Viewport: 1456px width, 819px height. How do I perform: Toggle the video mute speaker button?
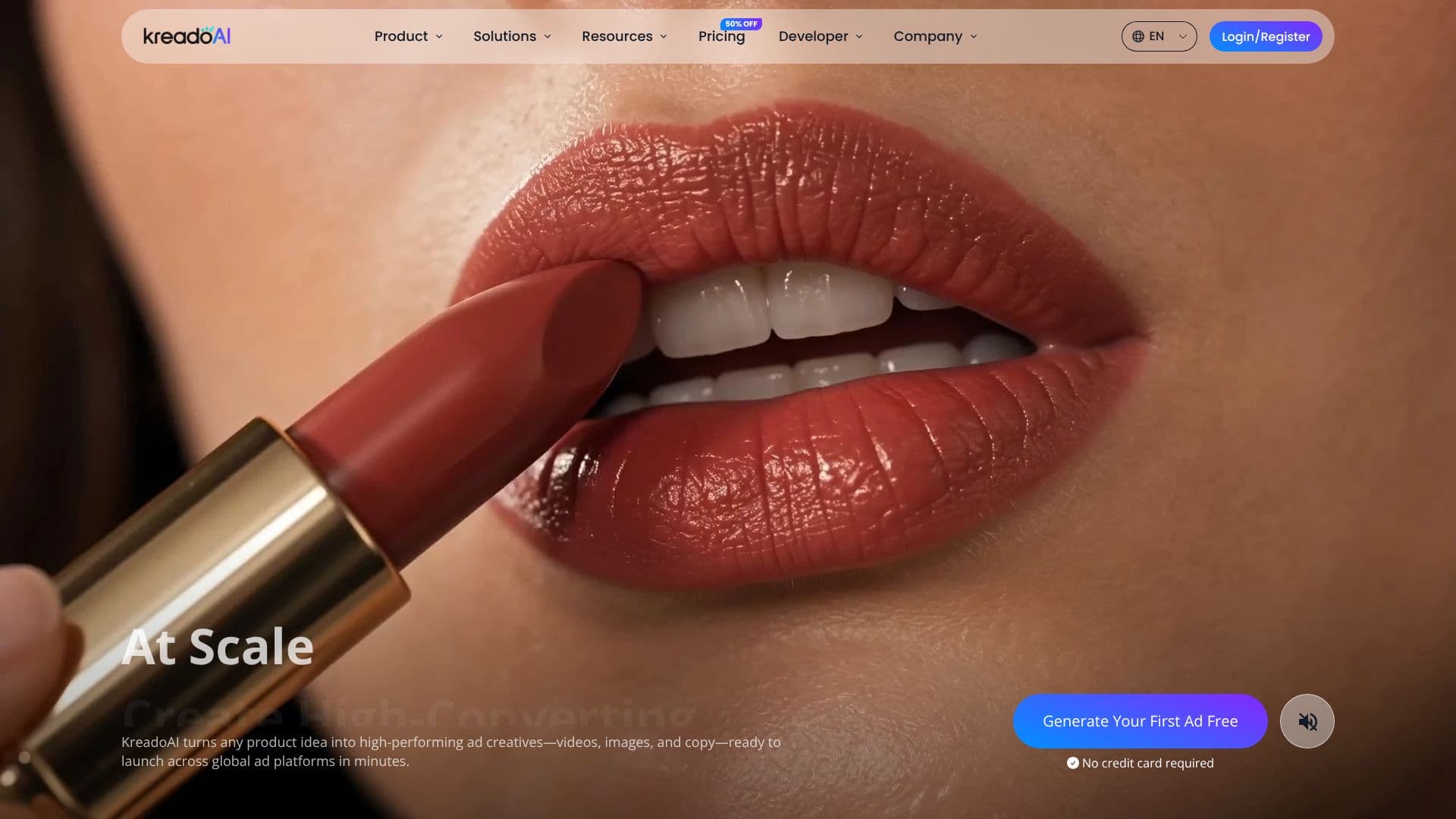point(1307,721)
